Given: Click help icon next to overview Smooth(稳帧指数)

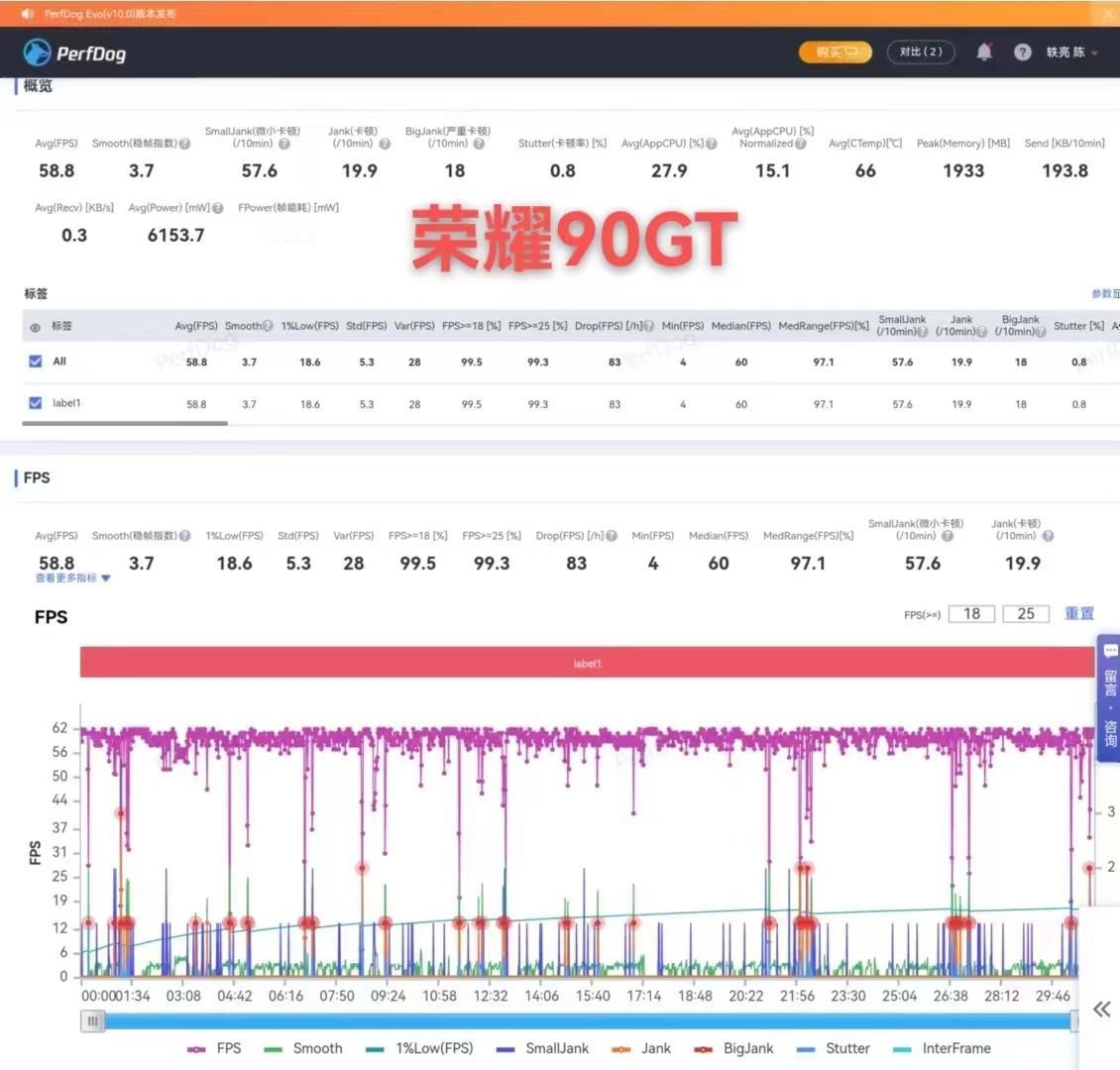Looking at the screenshot, I should (185, 144).
